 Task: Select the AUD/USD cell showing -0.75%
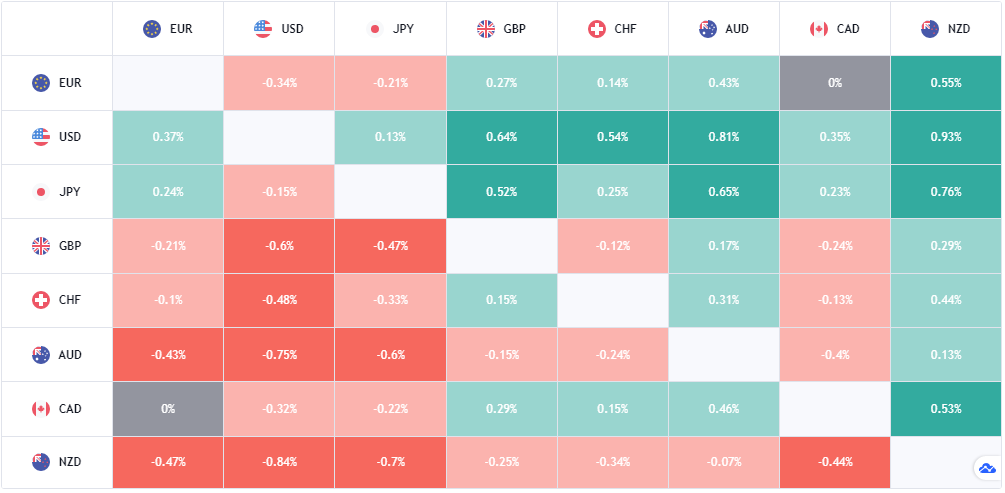279,354
